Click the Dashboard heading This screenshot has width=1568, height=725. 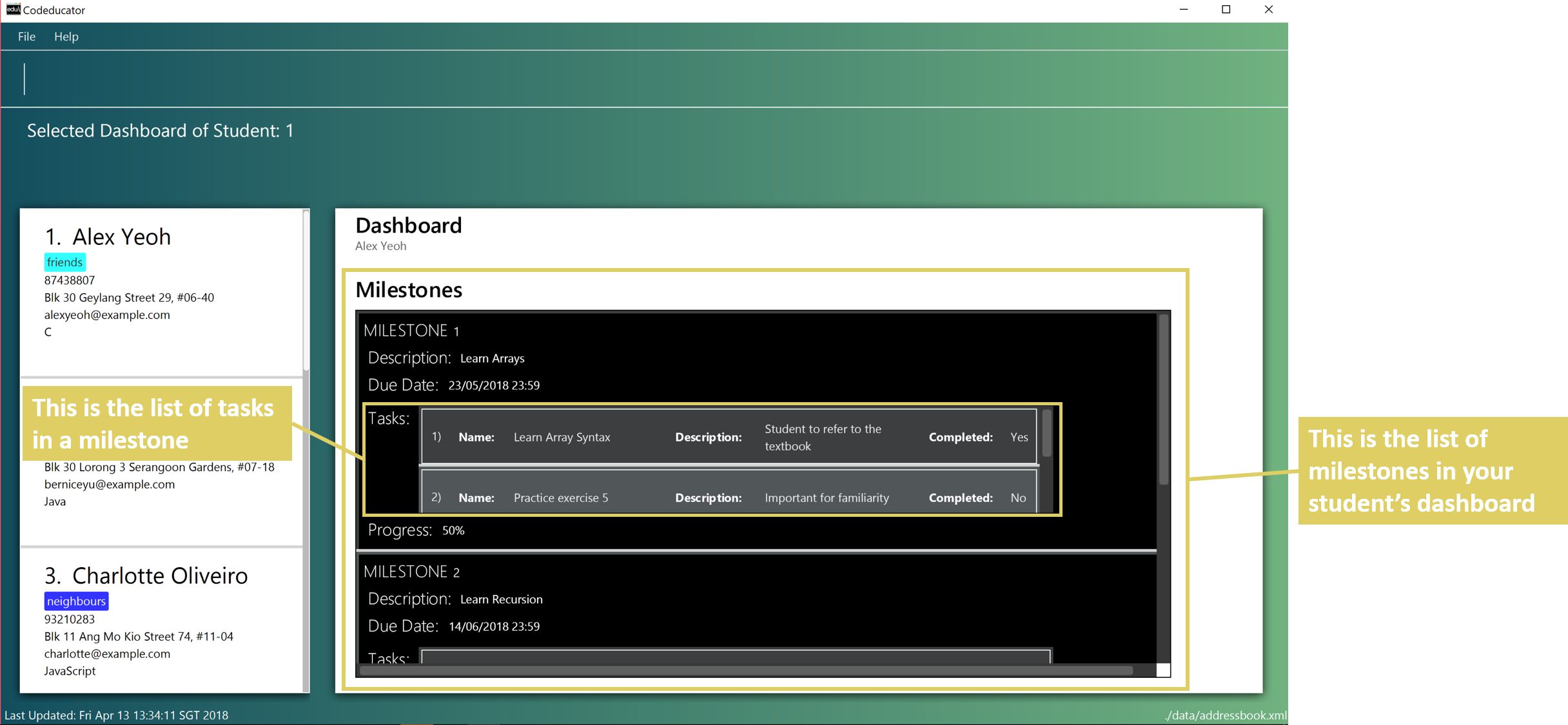409,226
